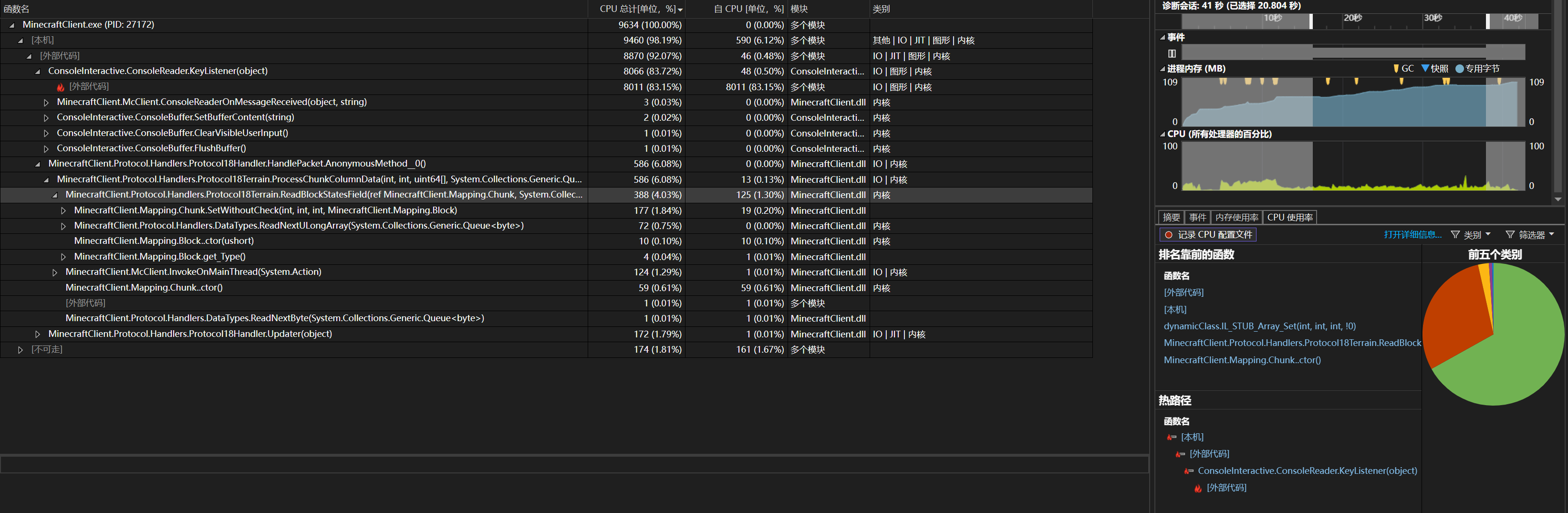Go to the CPU 使用率 tab
This screenshot has height=513, width=1568.
pos(1290,218)
